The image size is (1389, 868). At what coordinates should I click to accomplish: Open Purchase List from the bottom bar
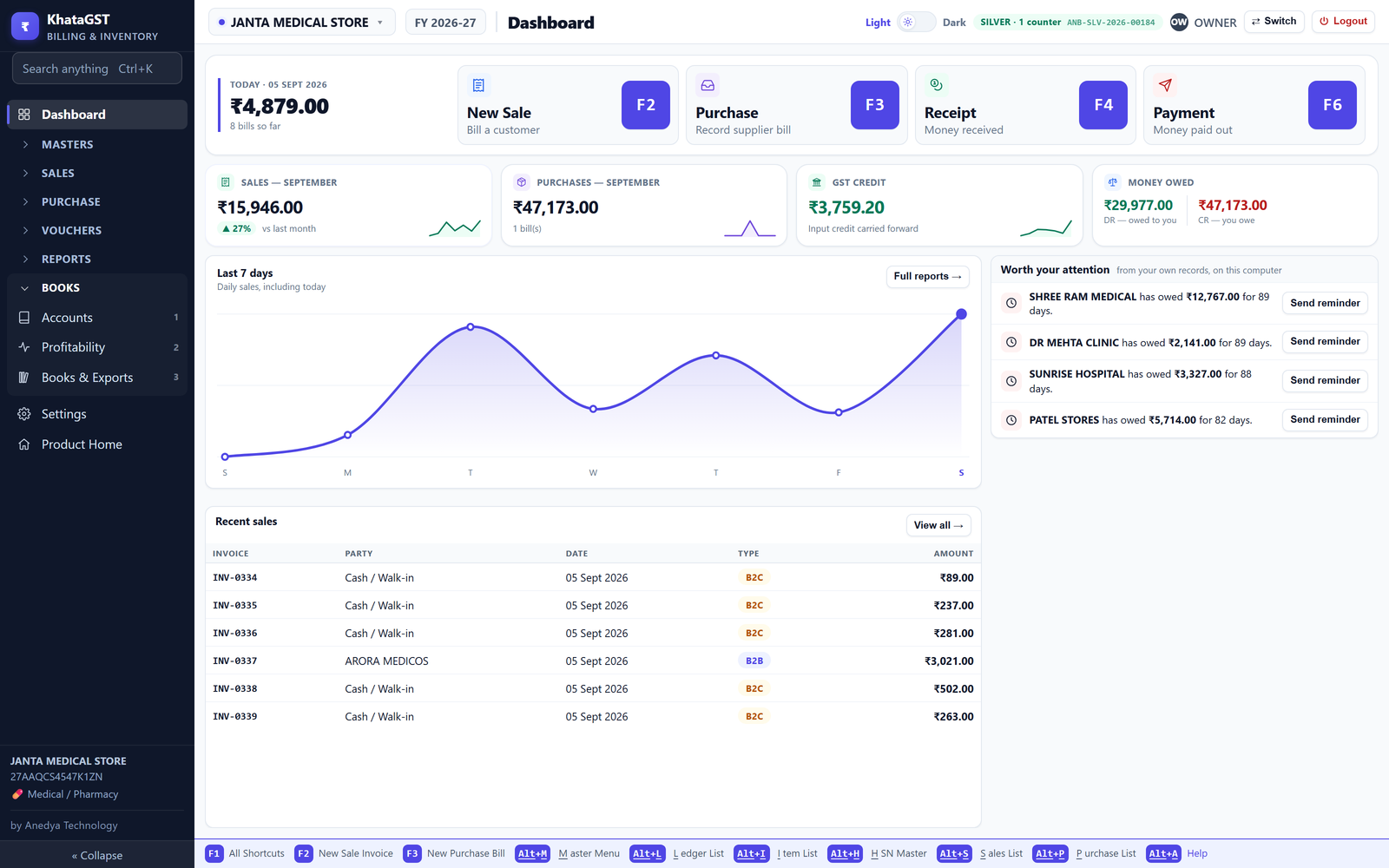click(x=1084, y=854)
